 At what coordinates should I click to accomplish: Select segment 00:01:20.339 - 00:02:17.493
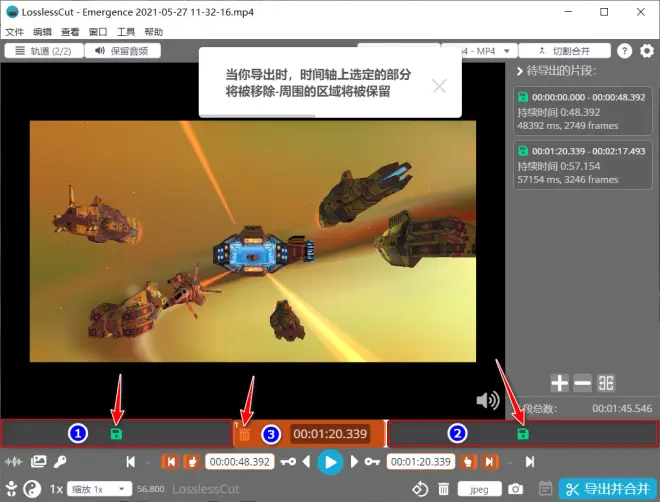point(583,165)
